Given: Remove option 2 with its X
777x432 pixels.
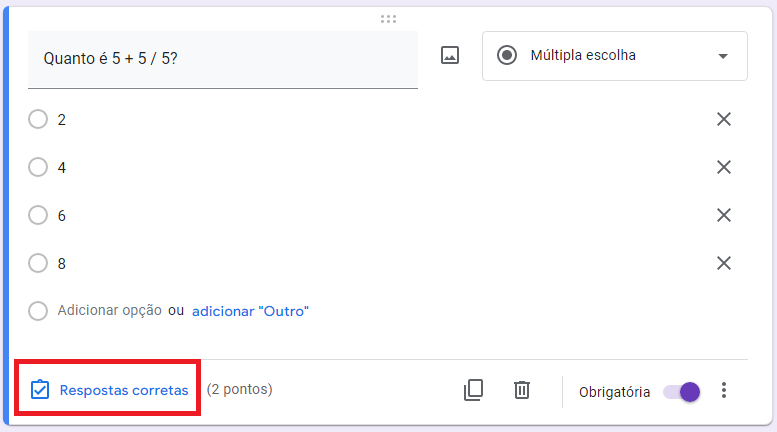Looking at the screenshot, I should click(724, 119).
